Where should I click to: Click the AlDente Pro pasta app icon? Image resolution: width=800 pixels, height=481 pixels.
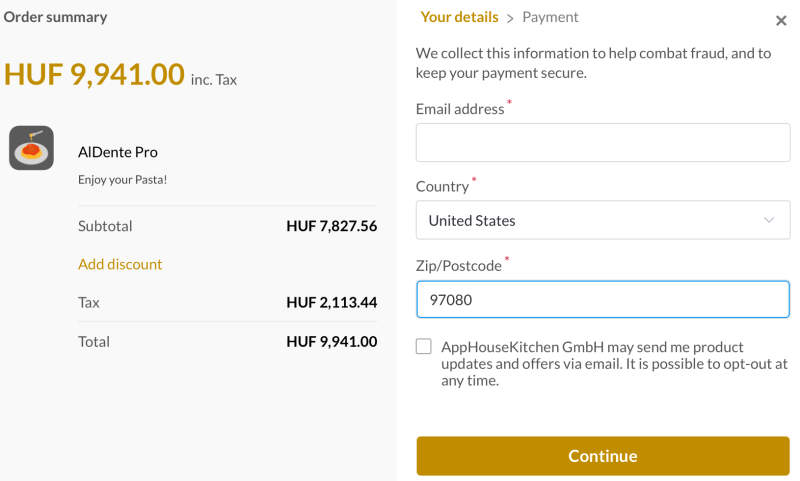point(31,148)
